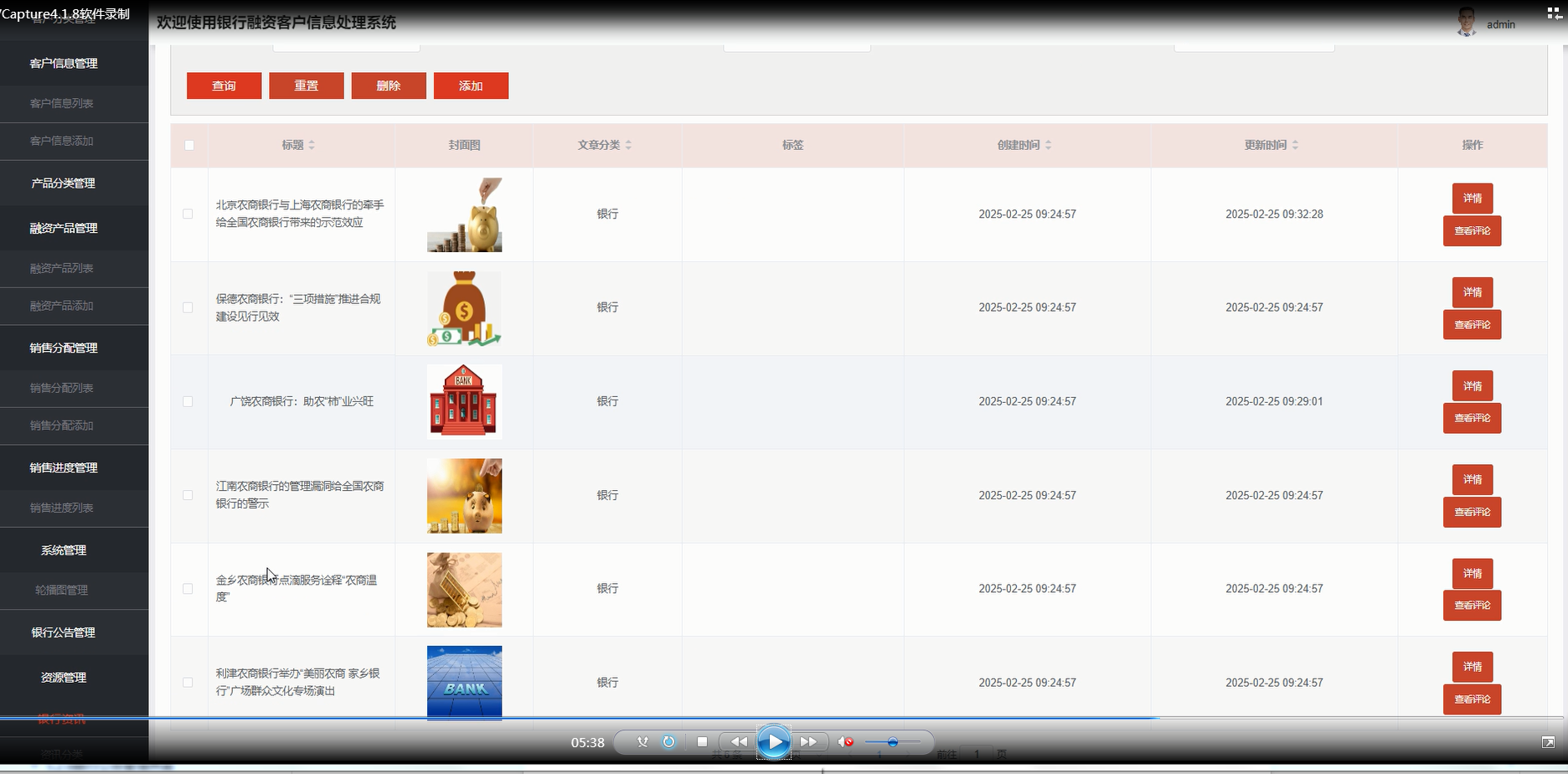Click the red bank building cover image

pyautogui.click(x=465, y=401)
